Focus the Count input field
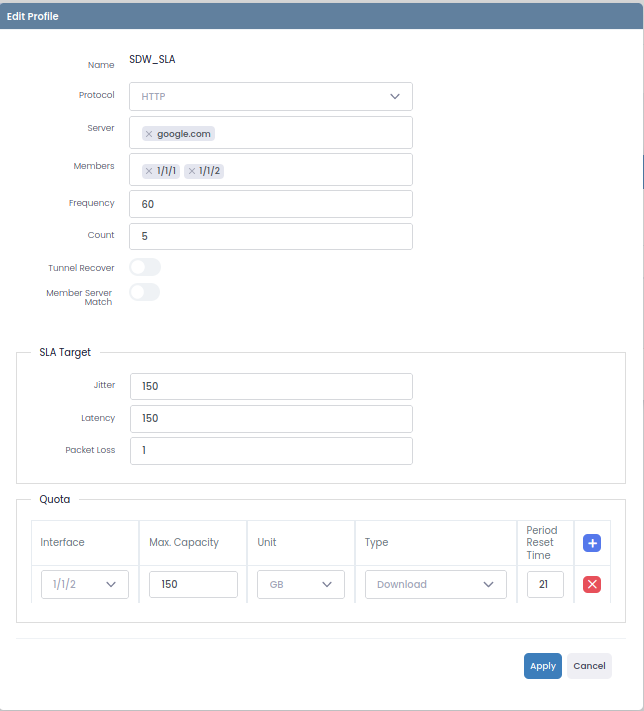 coord(271,236)
